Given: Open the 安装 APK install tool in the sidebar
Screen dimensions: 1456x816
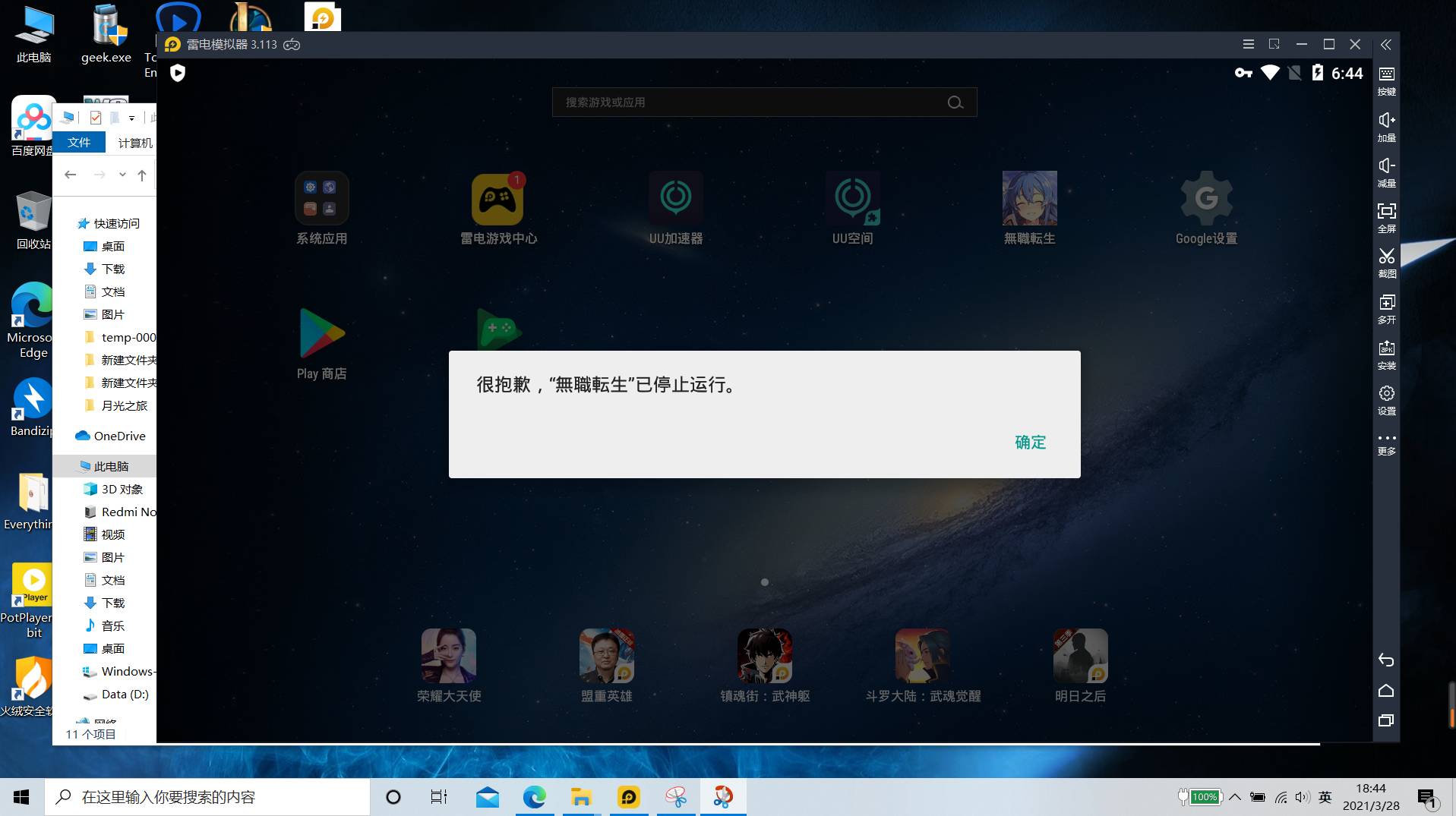Looking at the screenshot, I should pos(1387,354).
